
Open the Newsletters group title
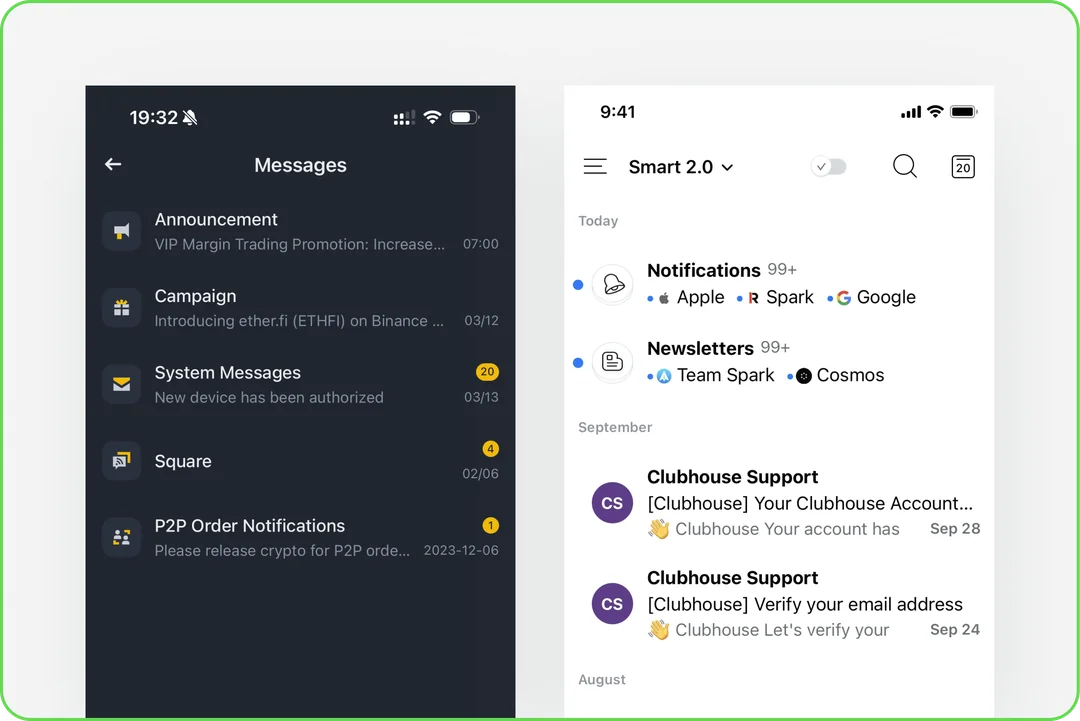700,348
